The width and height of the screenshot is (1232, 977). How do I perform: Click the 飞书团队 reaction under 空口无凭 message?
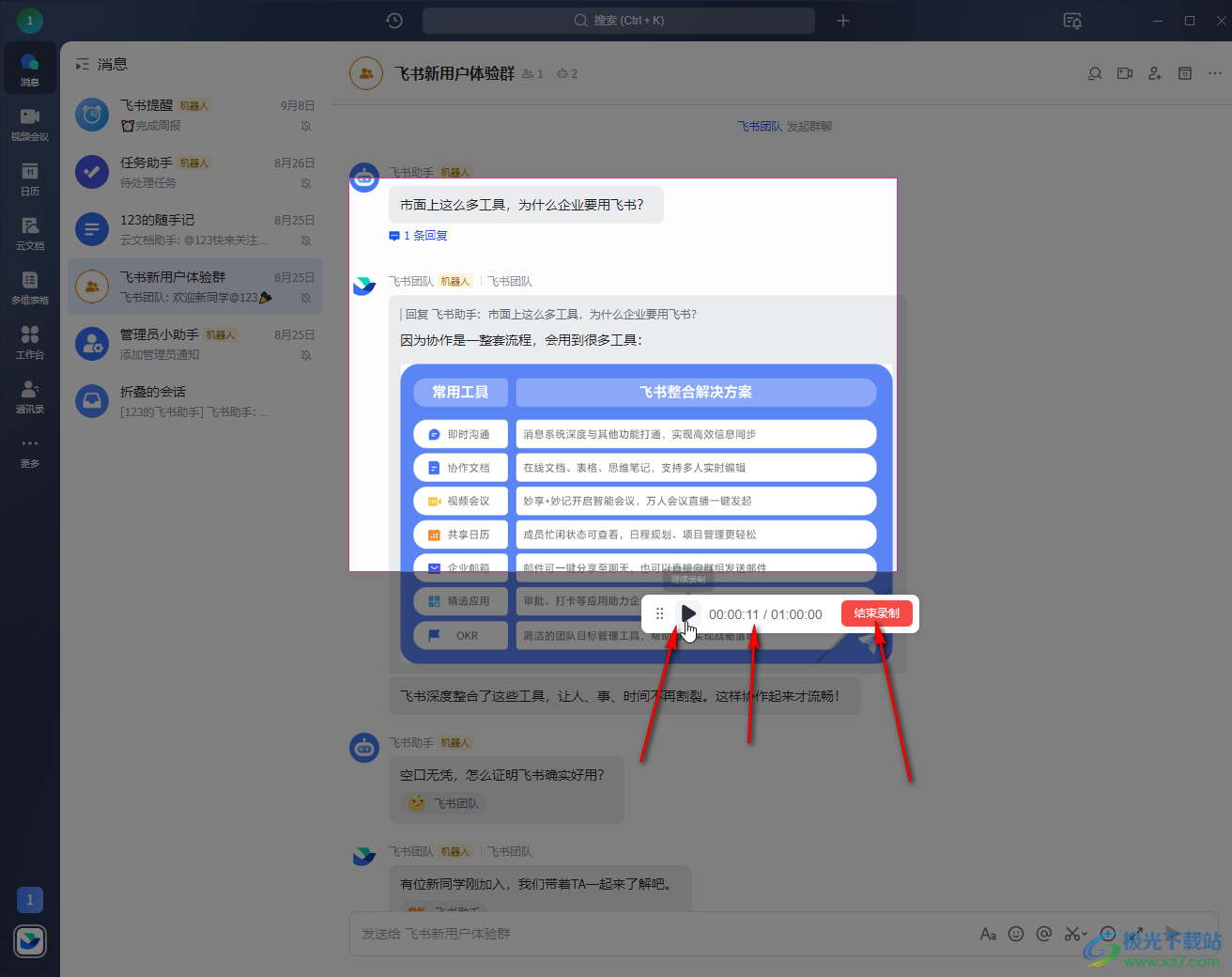[x=444, y=803]
